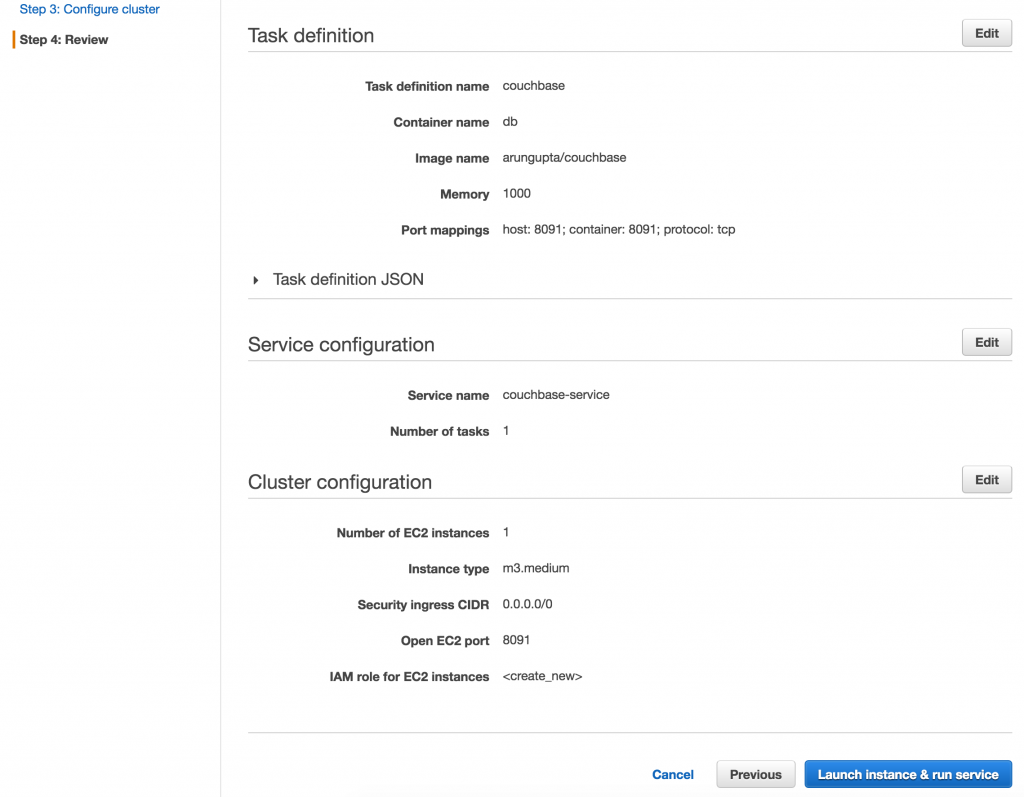This screenshot has height=797, width=1024.
Task: Click the IAM role for EC2 instances label
Action: point(409,677)
